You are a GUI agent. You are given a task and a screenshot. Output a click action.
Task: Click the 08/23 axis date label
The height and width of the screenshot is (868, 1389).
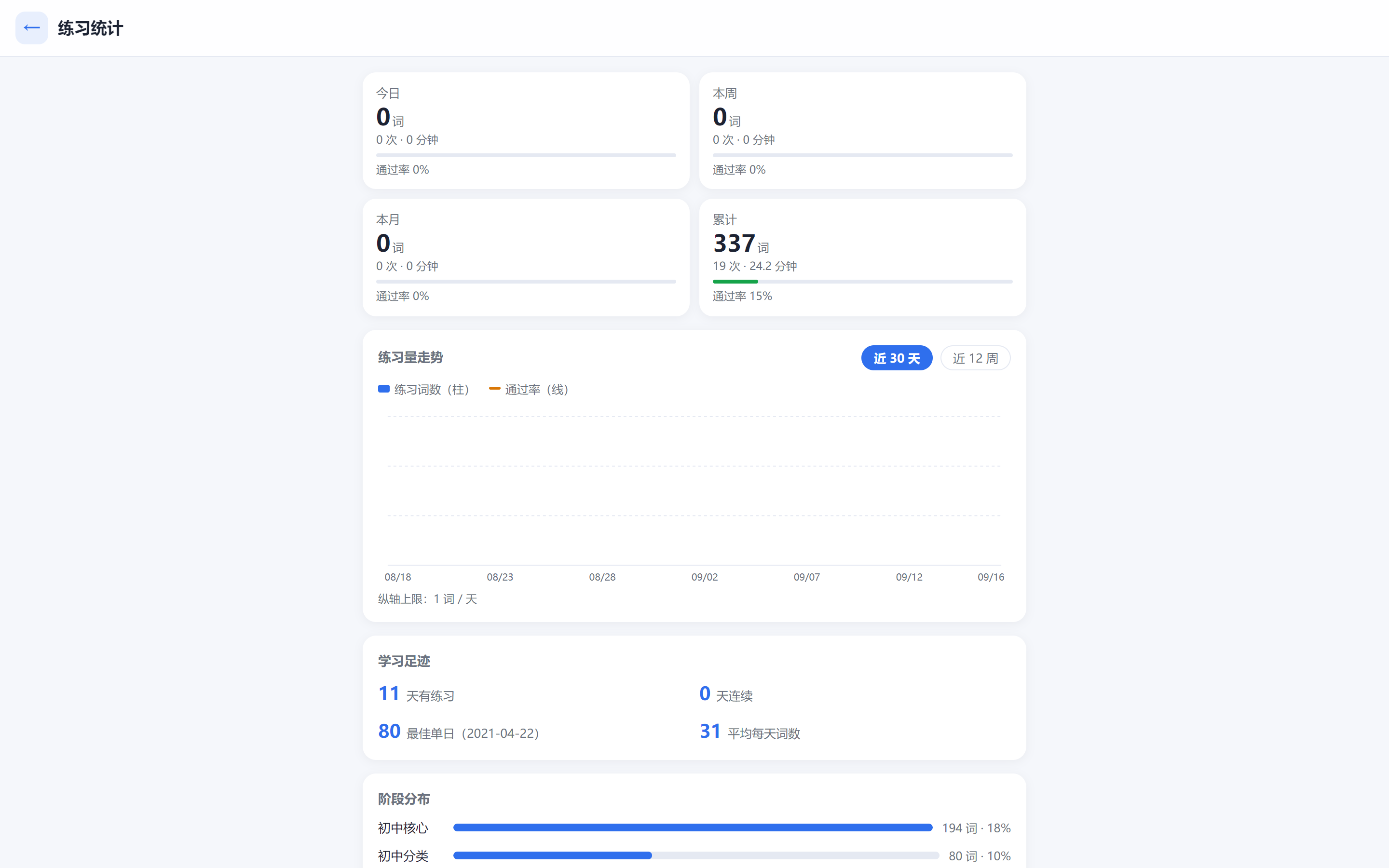(500, 577)
